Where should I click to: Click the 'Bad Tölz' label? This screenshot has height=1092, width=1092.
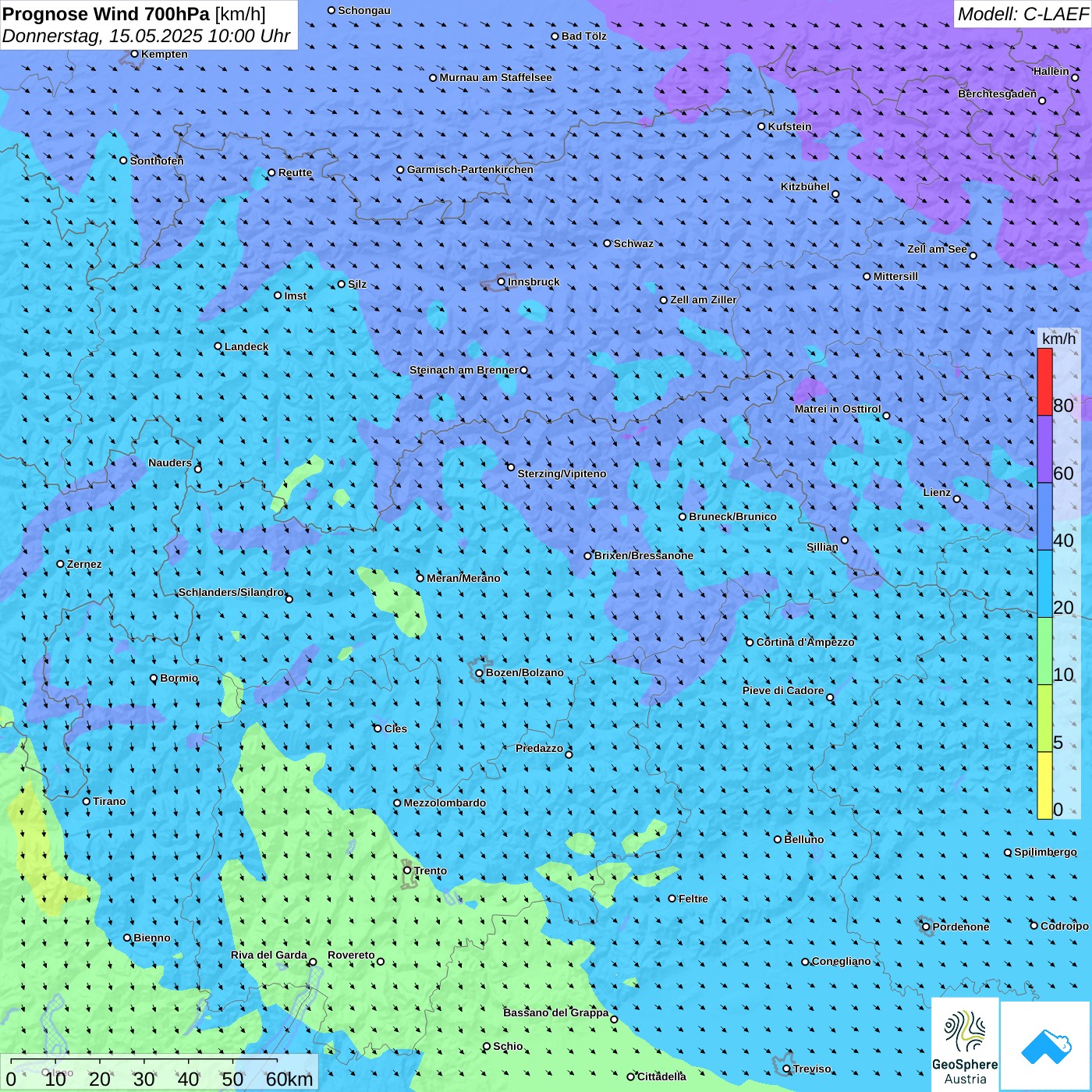click(583, 36)
